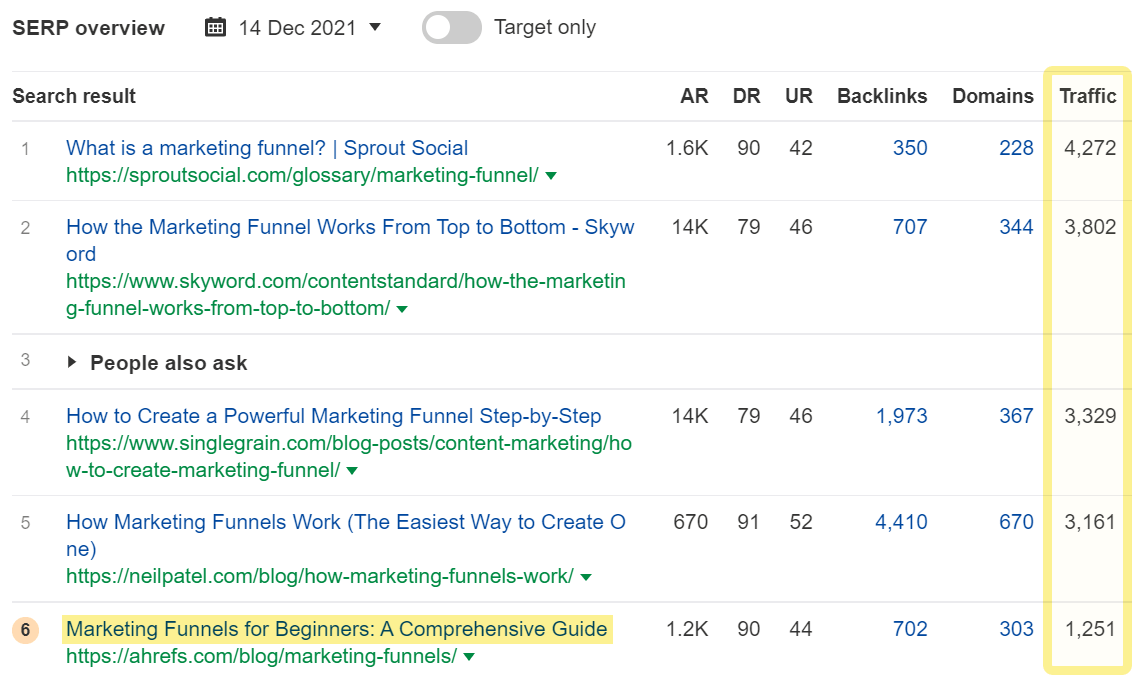Open the neilpatel.com green URL link
1132x675 pixels.
tap(319, 577)
